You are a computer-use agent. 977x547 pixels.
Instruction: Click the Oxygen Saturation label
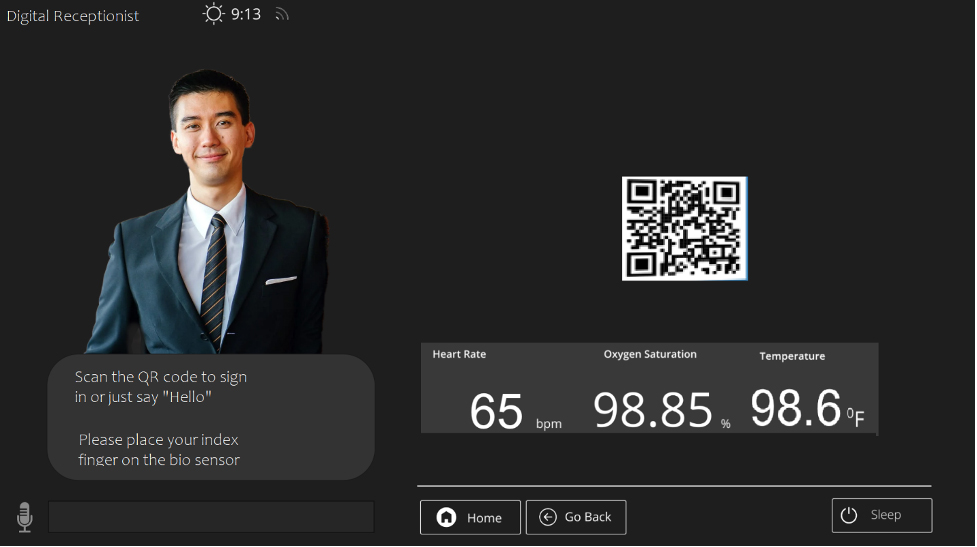point(650,355)
